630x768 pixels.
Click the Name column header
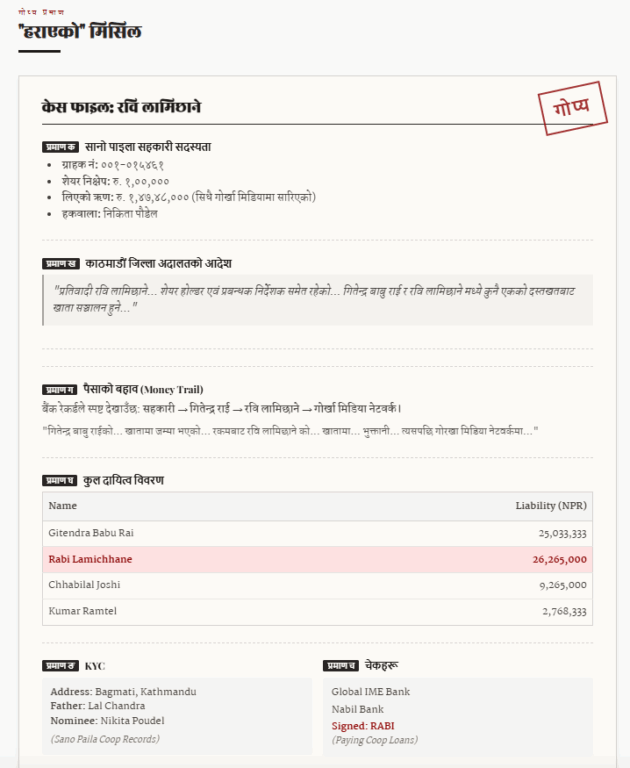(63, 506)
